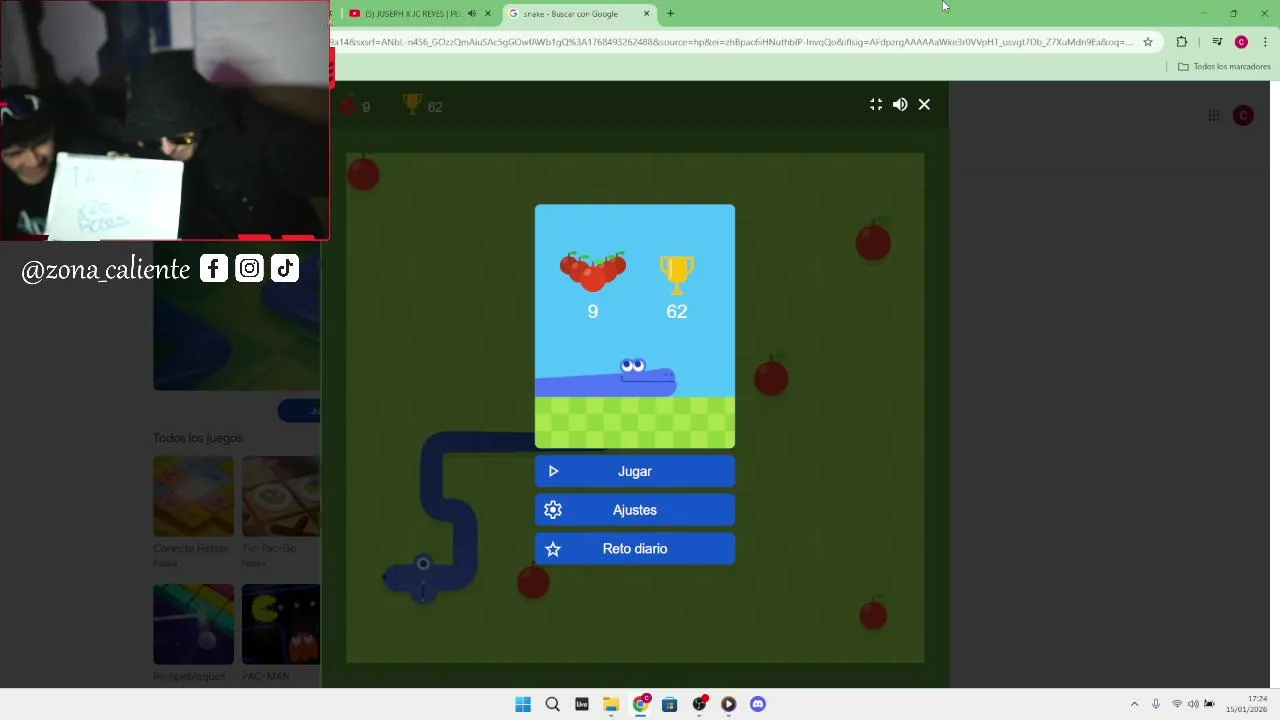
Task: Click the Facebook icon in the overlay
Action: (x=214, y=268)
